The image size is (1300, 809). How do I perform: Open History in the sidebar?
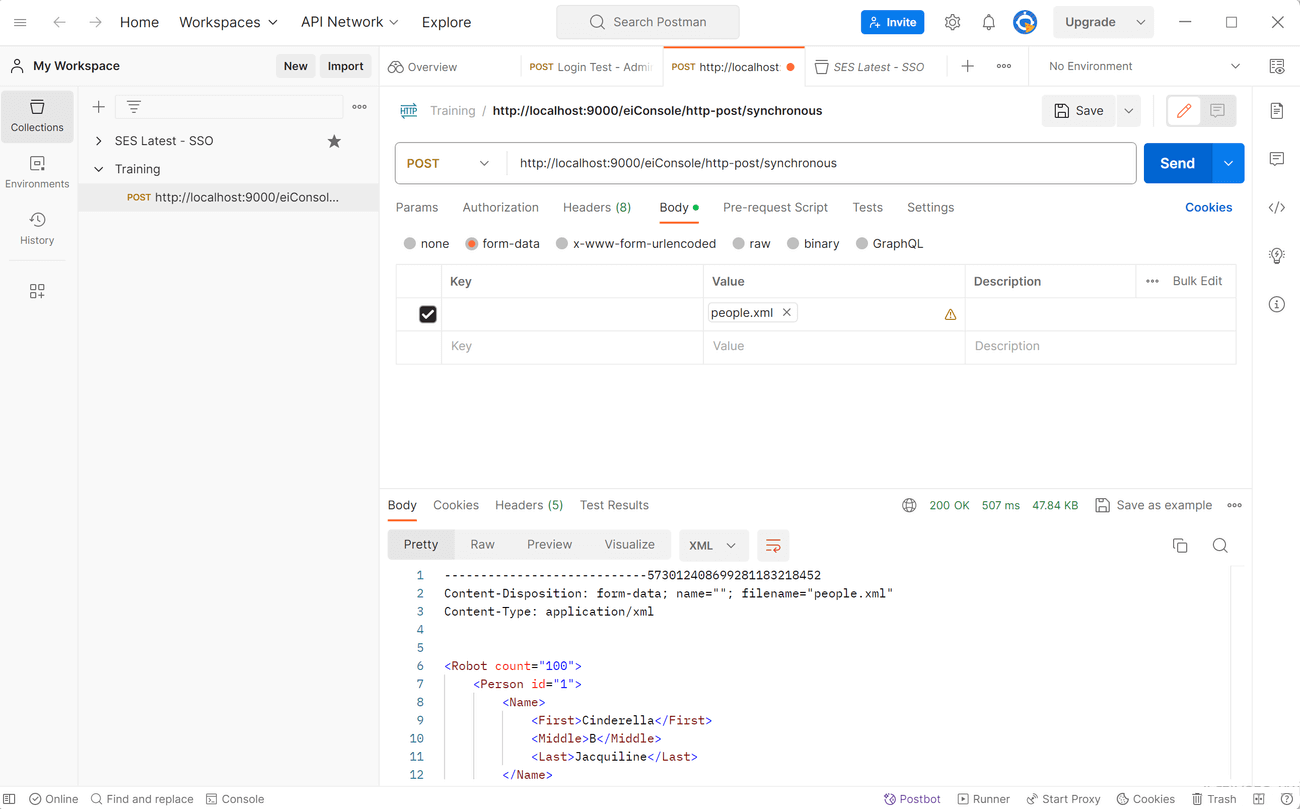point(37,228)
